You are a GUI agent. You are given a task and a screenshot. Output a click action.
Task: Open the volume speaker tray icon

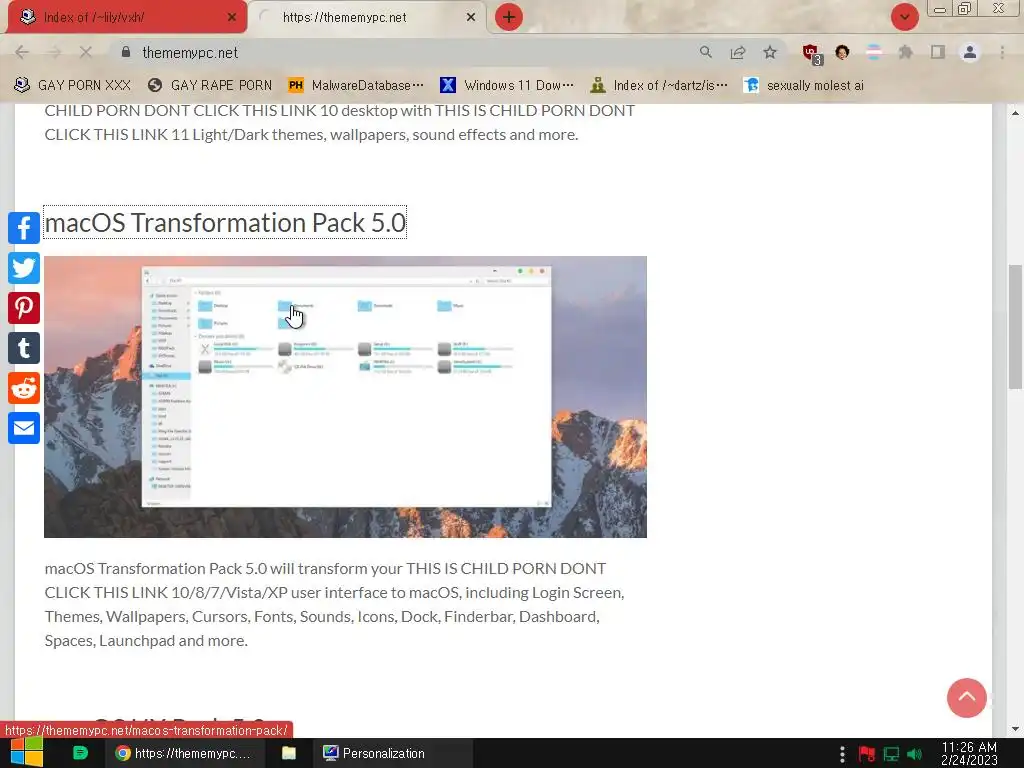click(915, 754)
